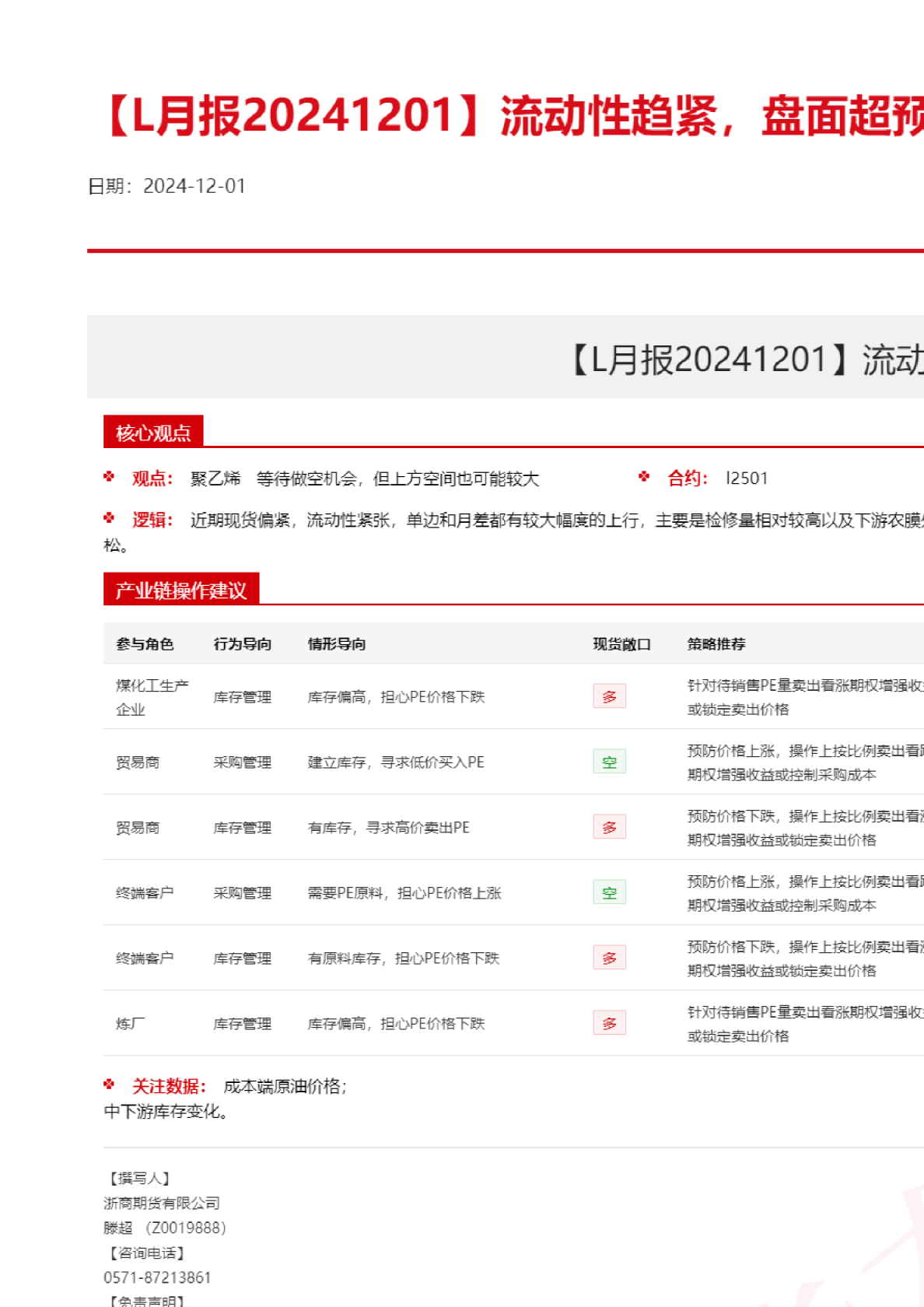Click the red diamond bullet before 合约
The image size is (924, 1307).
coord(644,477)
